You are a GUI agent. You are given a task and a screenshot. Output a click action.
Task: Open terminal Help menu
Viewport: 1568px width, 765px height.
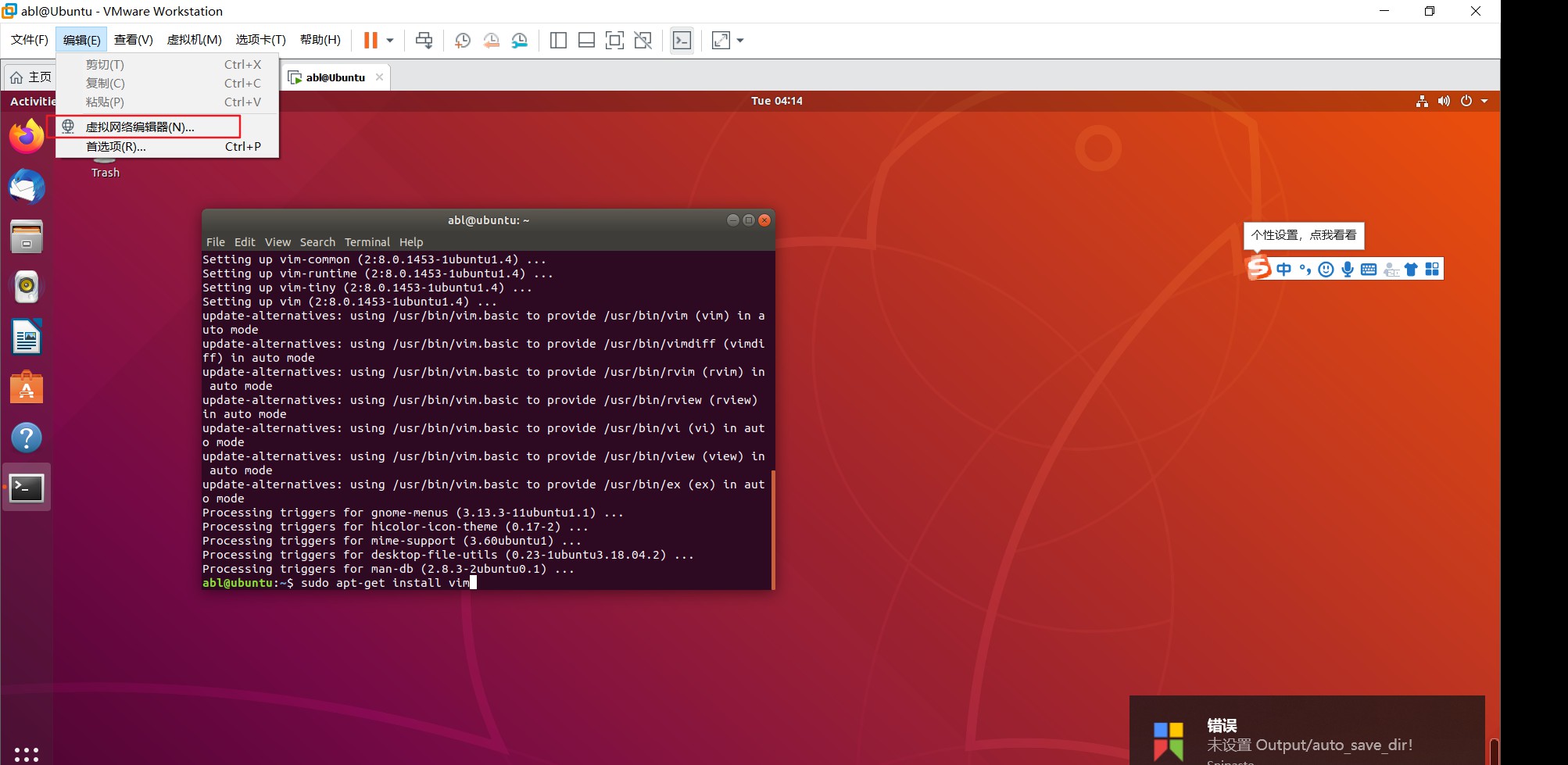click(411, 242)
